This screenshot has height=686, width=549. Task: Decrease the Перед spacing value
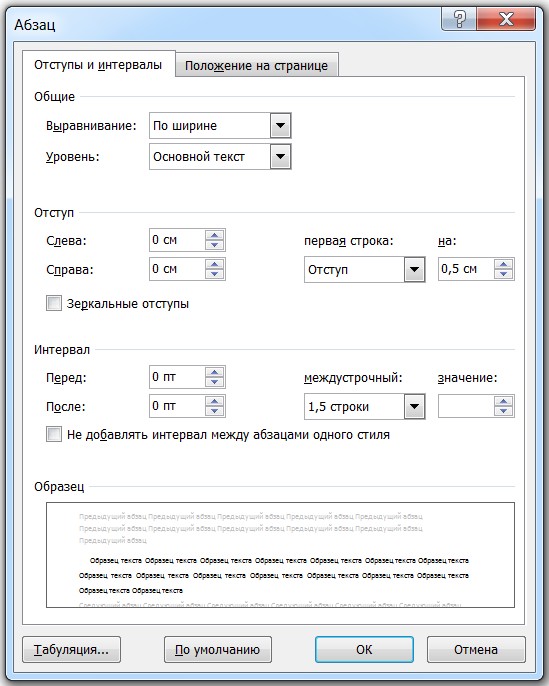(x=214, y=382)
